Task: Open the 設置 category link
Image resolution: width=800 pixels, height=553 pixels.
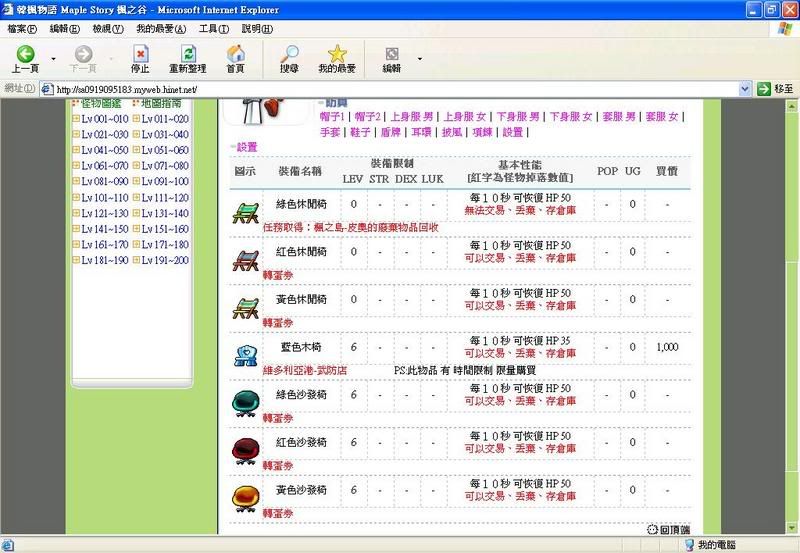Action: 513,132
